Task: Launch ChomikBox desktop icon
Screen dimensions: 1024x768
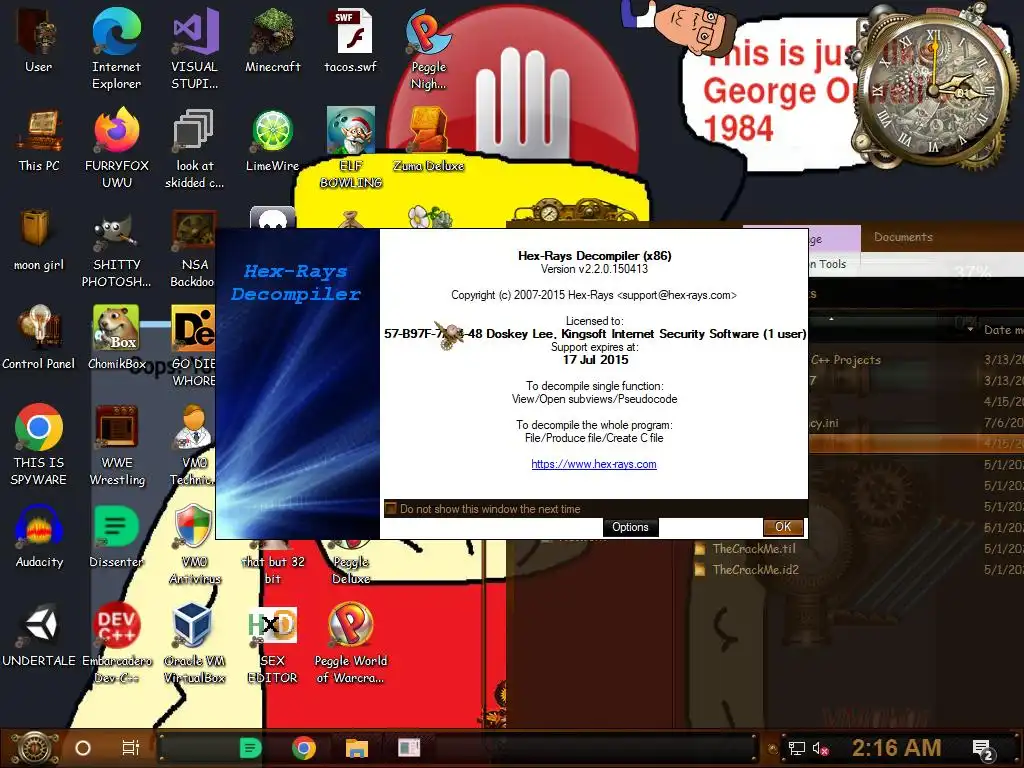Action: 116,338
